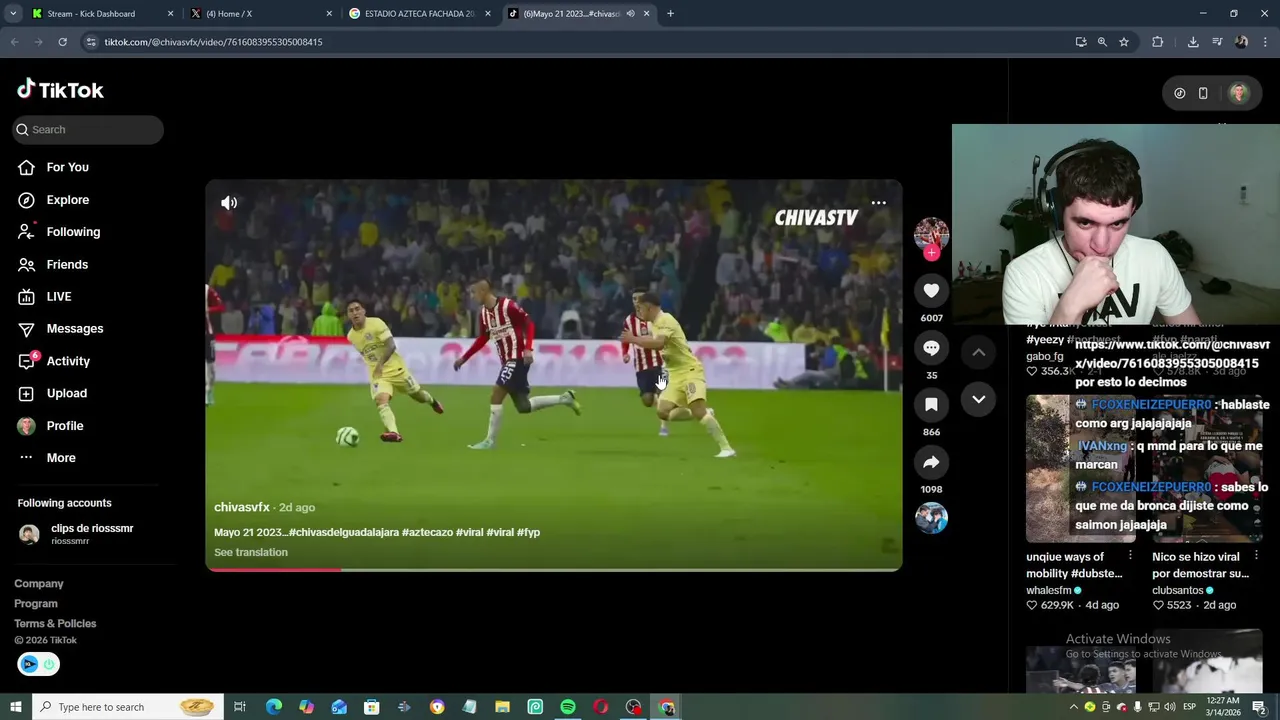Open the Chrome three-dot menu

click(1266, 42)
